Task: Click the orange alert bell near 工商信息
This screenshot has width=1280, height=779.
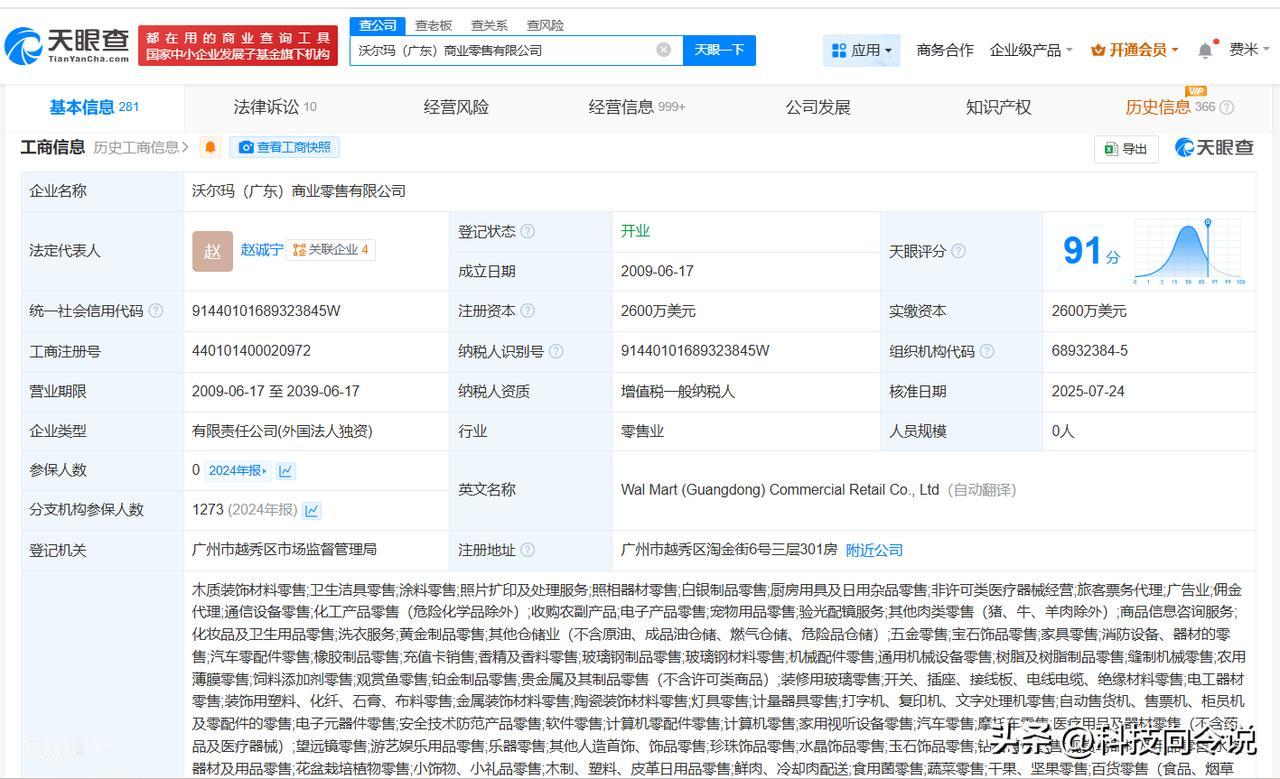Action: click(210, 148)
